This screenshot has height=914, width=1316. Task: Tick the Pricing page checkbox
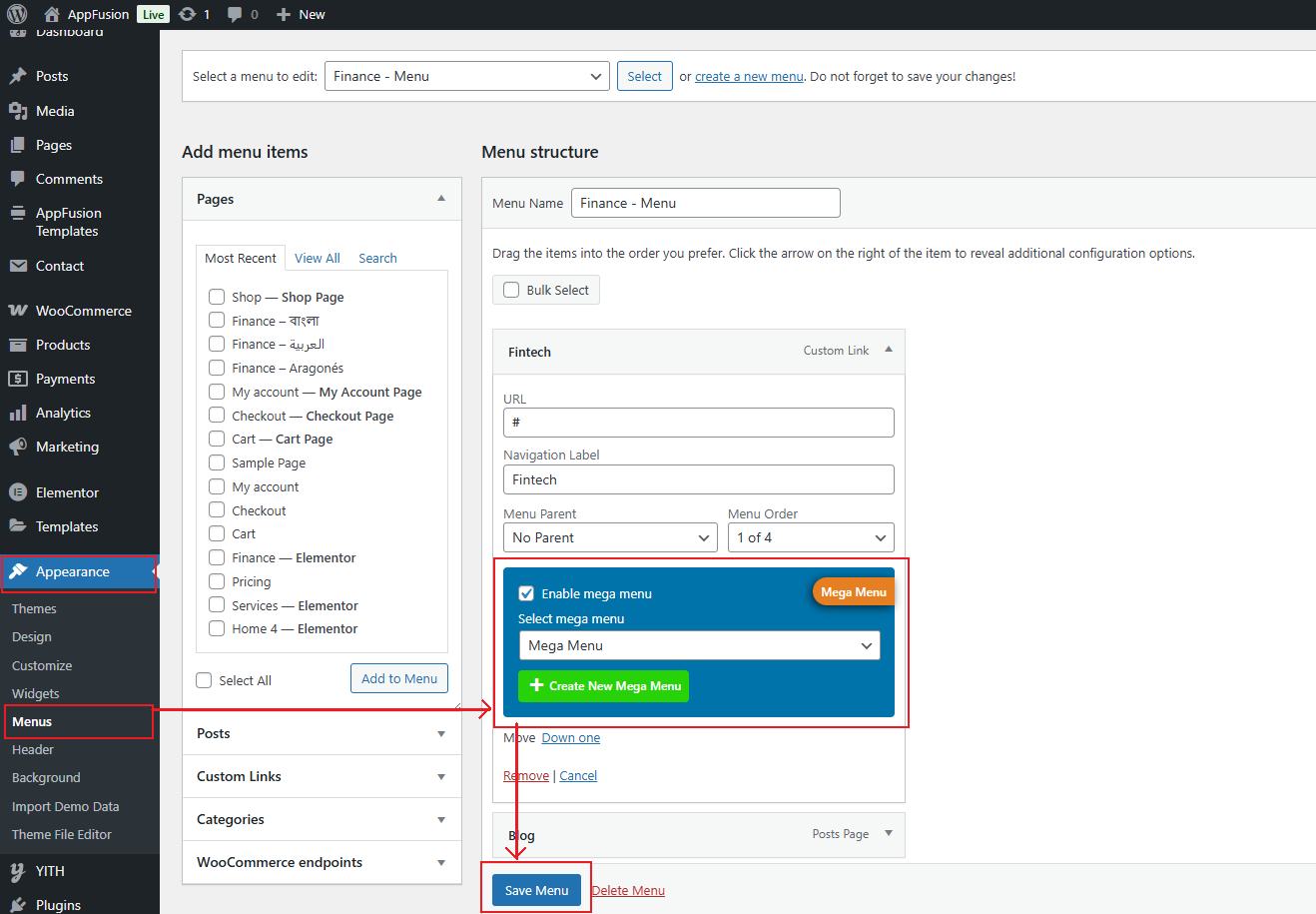pyautogui.click(x=217, y=581)
